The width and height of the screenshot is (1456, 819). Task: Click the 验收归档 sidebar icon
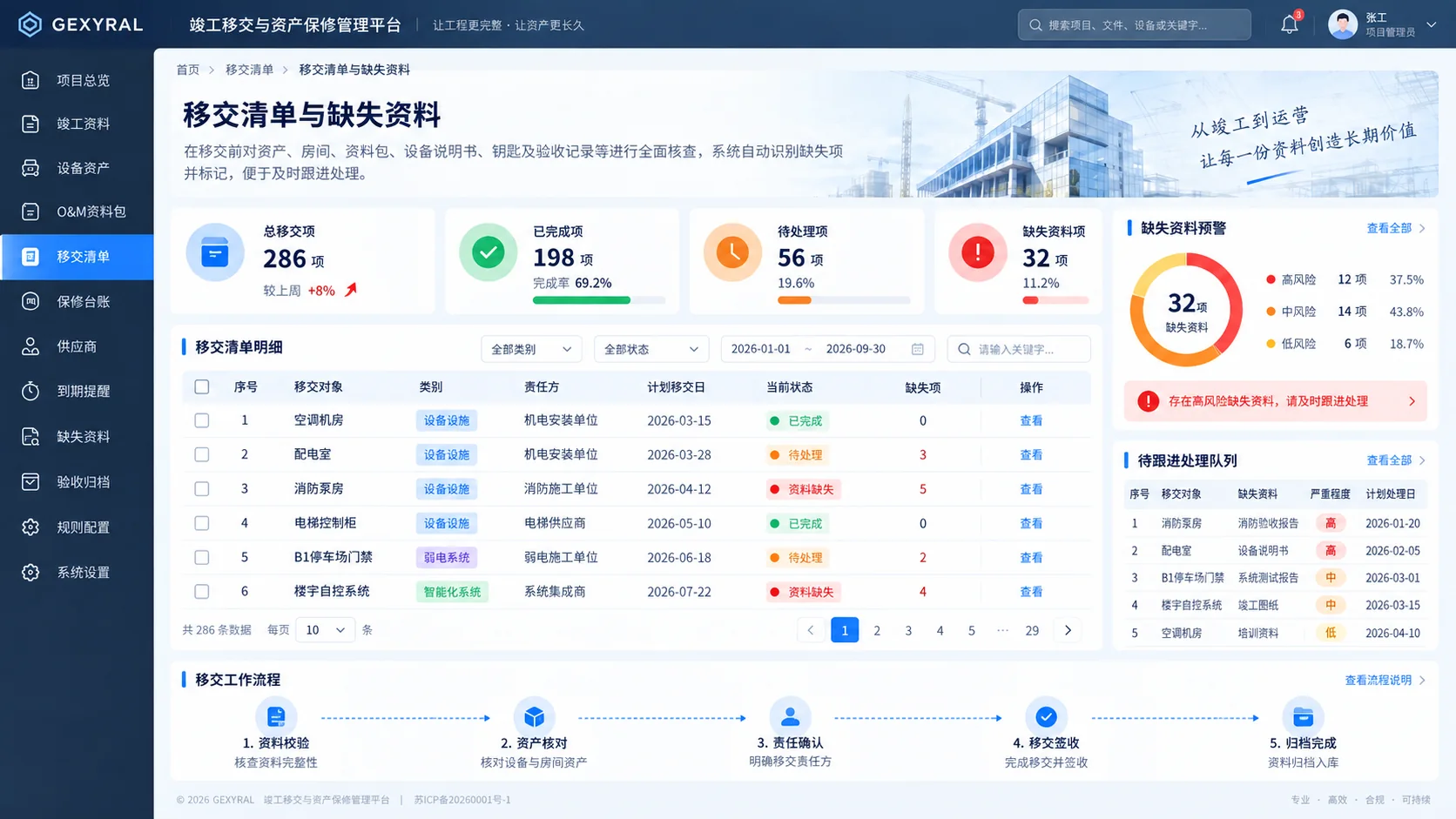click(x=30, y=481)
